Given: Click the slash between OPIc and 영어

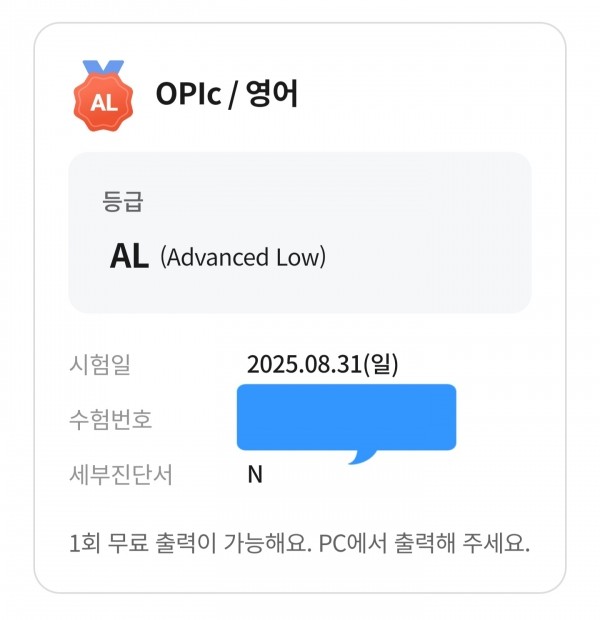Looking at the screenshot, I should click(234, 94).
